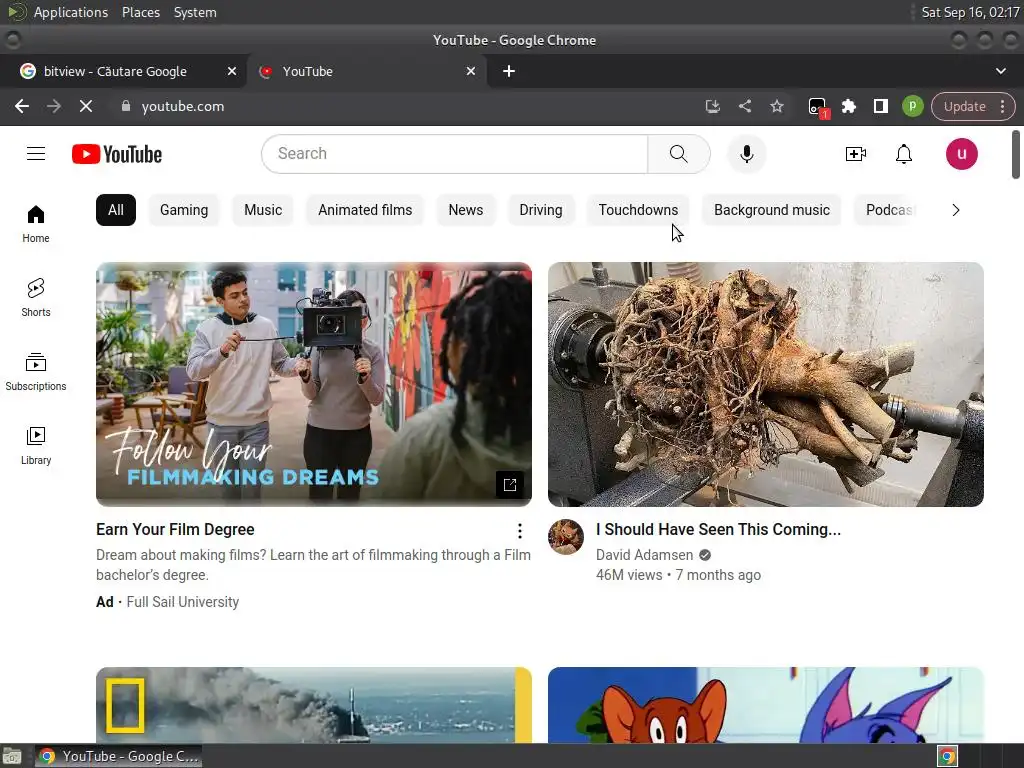Open the Applications menu in the top panel
The width and height of the screenshot is (1024, 768).
pyautogui.click(x=71, y=12)
